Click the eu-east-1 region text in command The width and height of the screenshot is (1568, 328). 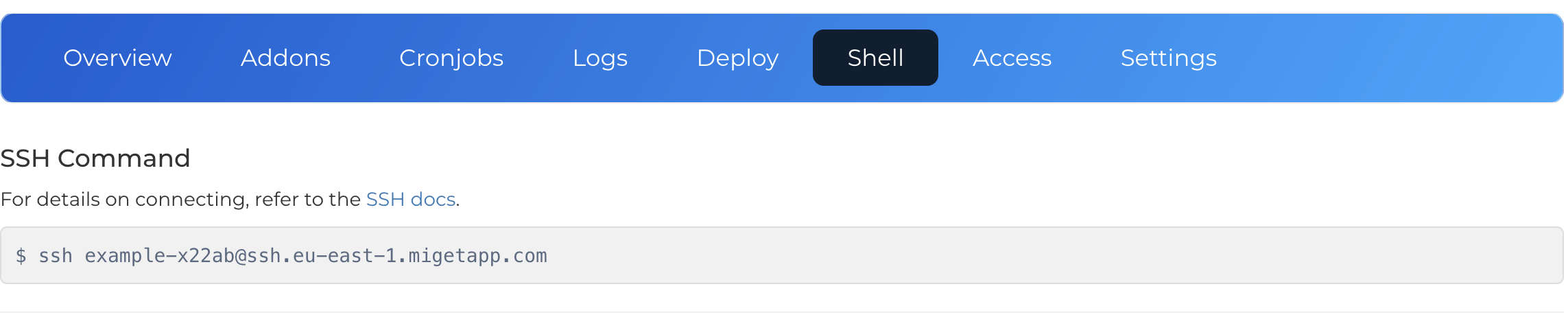pyautogui.click(x=345, y=256)
